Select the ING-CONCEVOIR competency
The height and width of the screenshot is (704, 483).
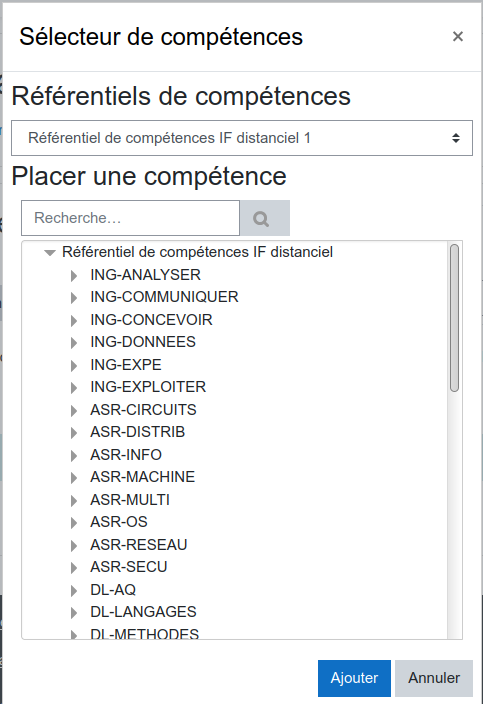point(151,320)
